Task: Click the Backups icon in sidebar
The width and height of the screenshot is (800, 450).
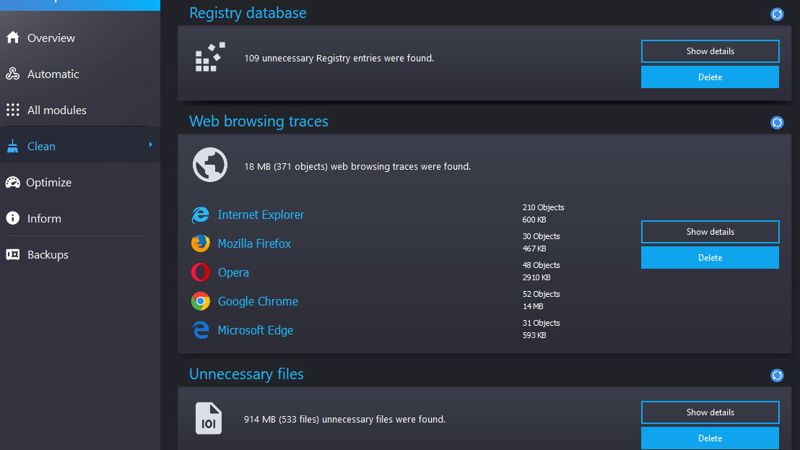Action: 13,254
